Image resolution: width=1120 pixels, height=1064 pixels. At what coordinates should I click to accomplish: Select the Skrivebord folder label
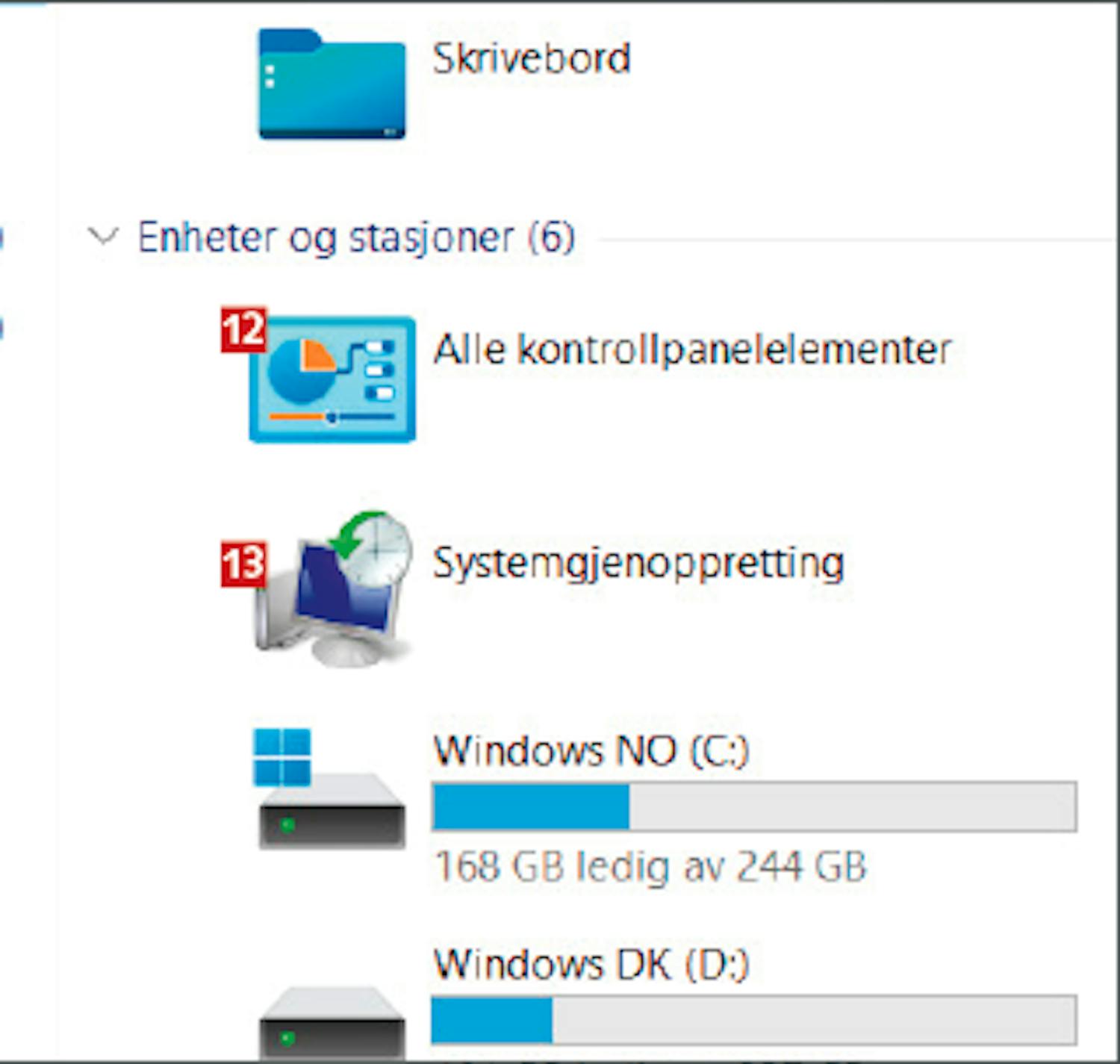pos(531,59)
